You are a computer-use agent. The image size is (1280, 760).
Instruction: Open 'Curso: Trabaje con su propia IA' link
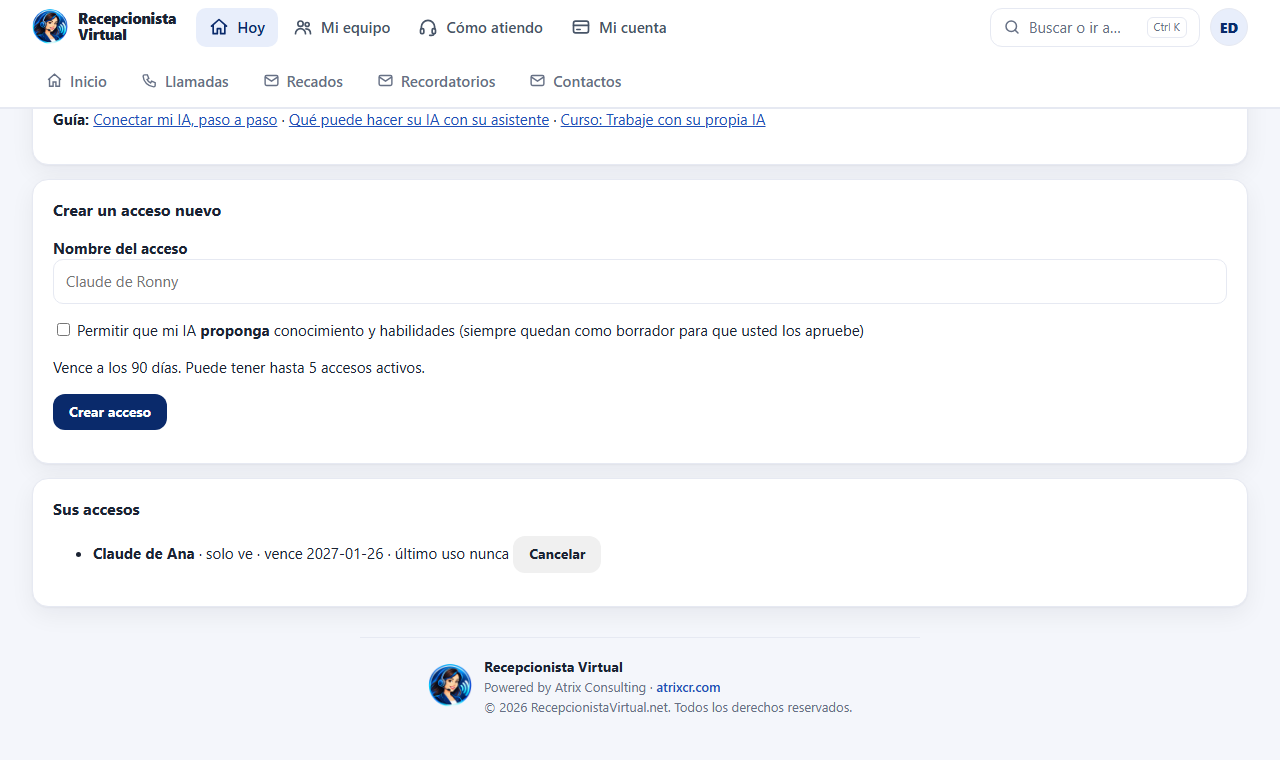point(663,120)
